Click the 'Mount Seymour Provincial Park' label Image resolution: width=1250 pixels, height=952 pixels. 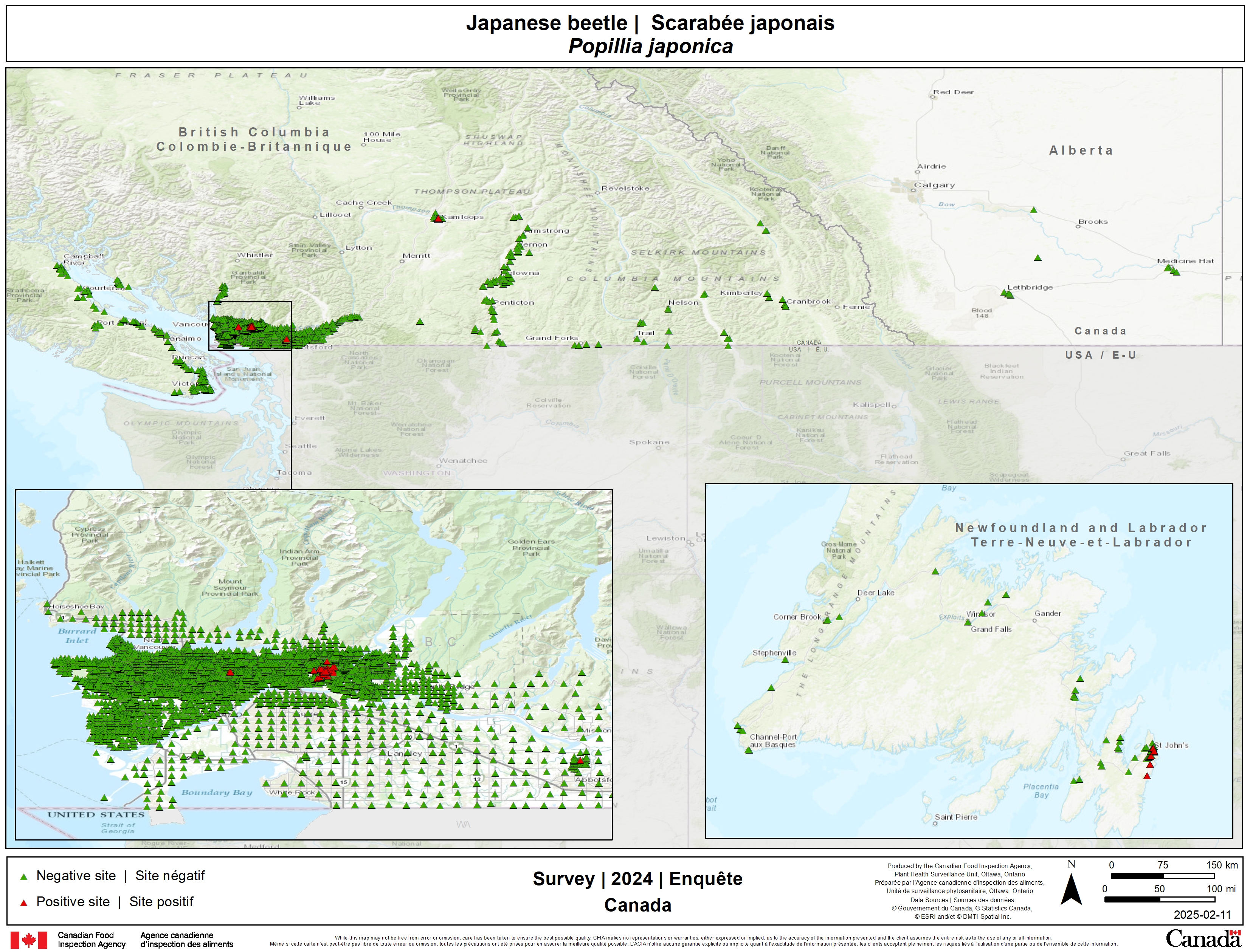[230, 587]
